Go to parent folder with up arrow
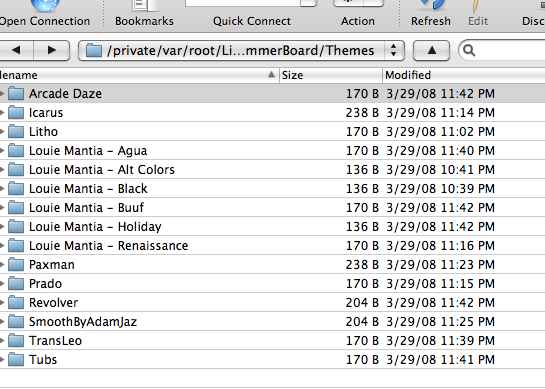 click(431, 51)
